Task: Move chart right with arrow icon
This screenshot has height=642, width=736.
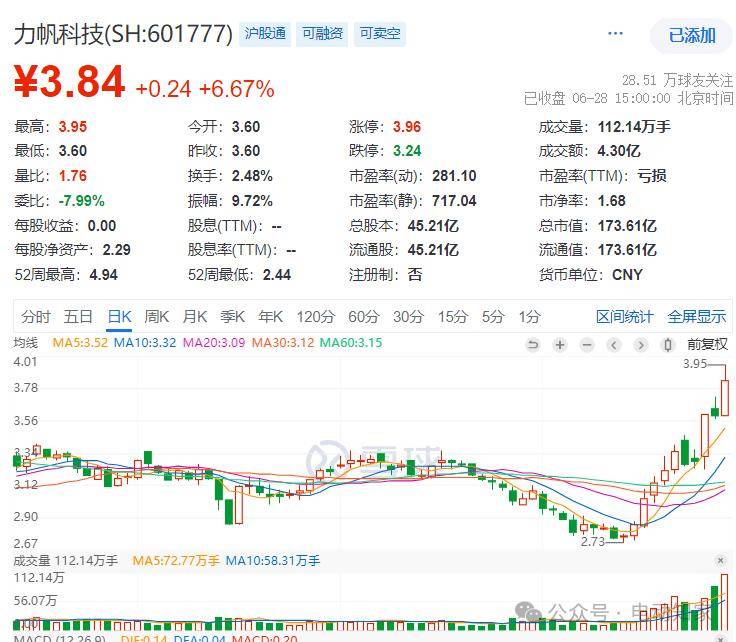Action: tap(640, 345)
